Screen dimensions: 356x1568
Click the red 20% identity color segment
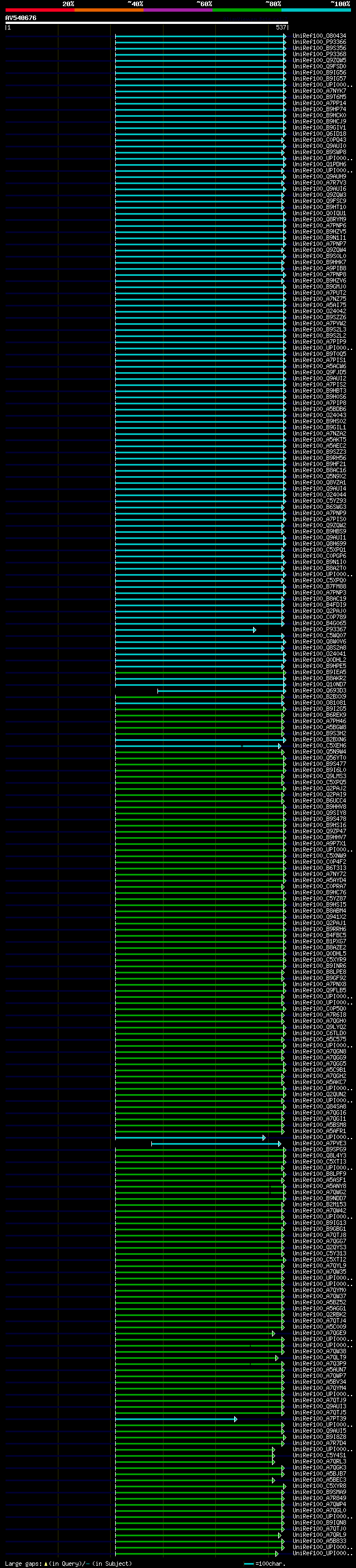point(39,10)
